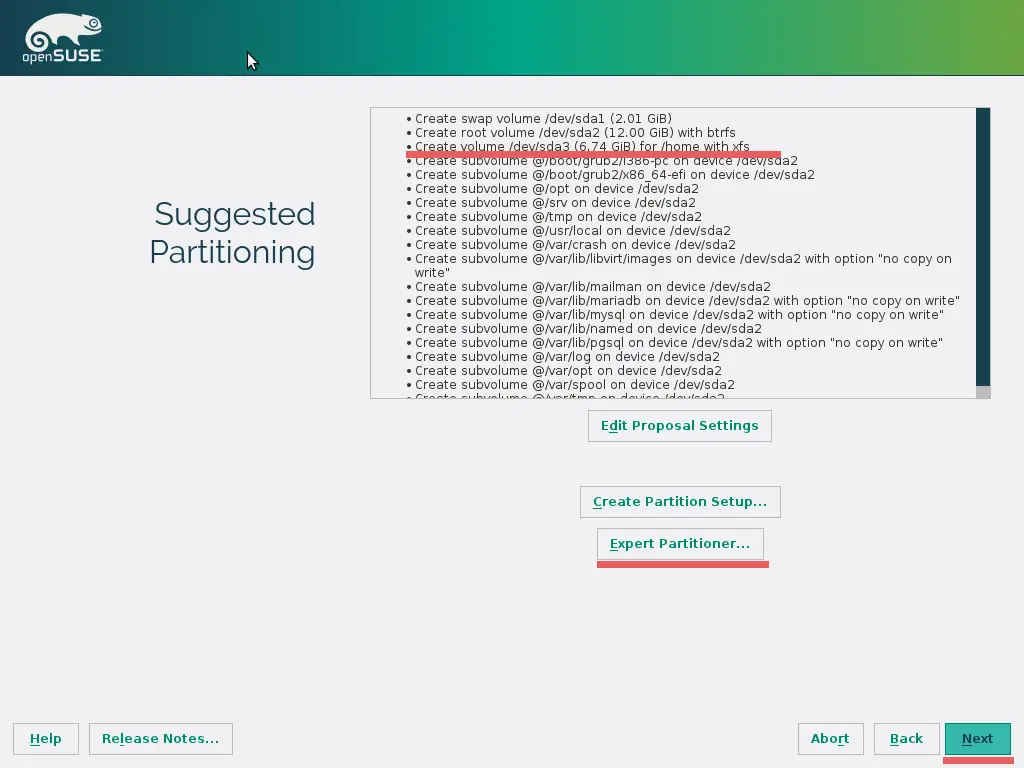The height and width of the screenshot is (768, 1024).
Task: Click the '@/var/log' subvolume line
Action: click(567, 357)
